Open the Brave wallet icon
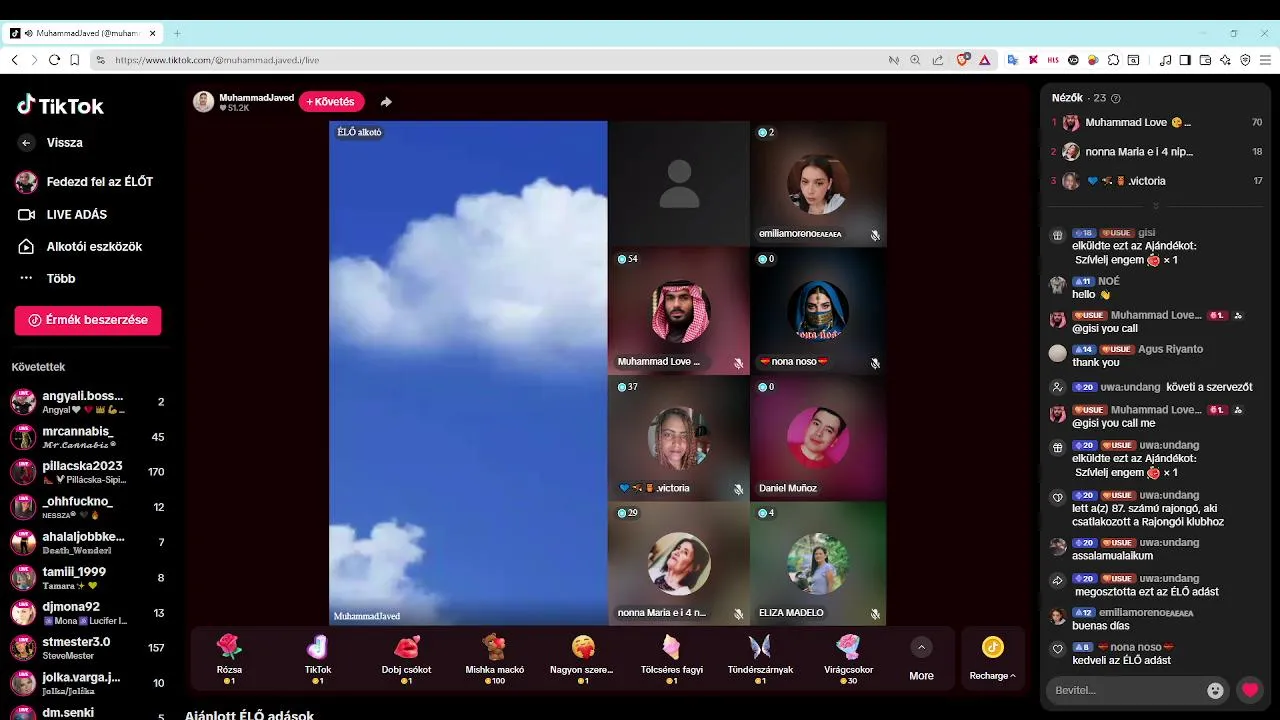Image resolution: width=1280 pixels, height=720 pixels. [x=1205, y=60]
